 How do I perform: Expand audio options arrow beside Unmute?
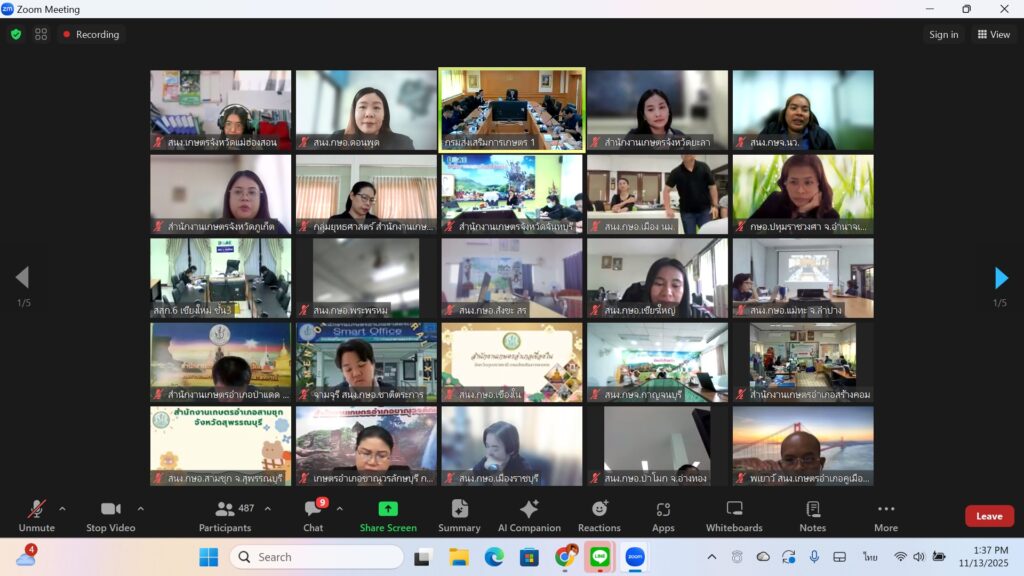(62, 509)
